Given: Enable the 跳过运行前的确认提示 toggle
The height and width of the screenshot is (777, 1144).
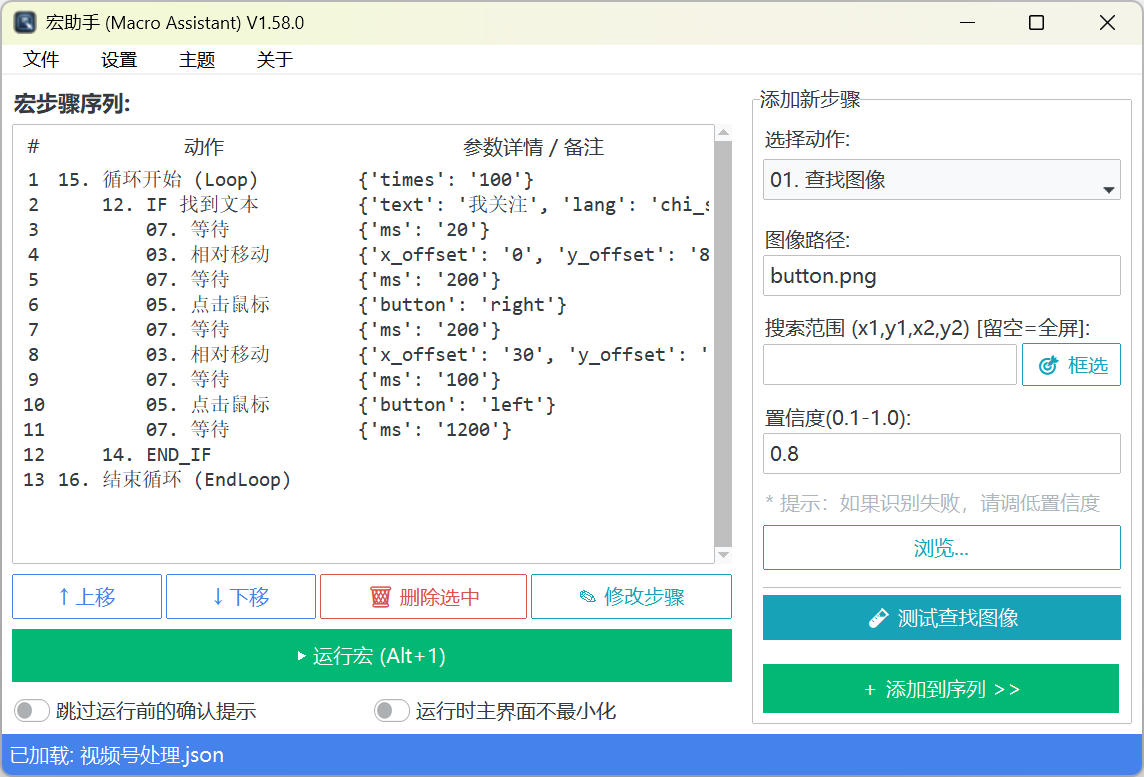Looking at the screenshot, I should 31,710.
